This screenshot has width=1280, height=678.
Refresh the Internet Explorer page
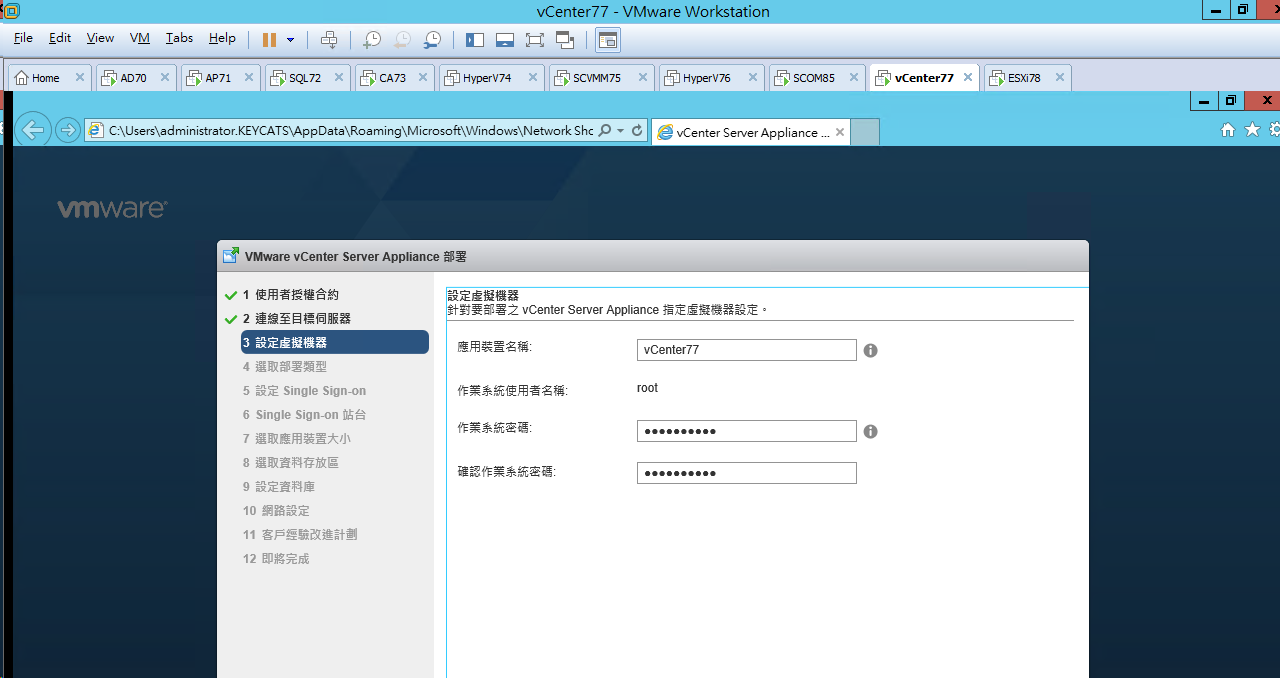(637, 131)
